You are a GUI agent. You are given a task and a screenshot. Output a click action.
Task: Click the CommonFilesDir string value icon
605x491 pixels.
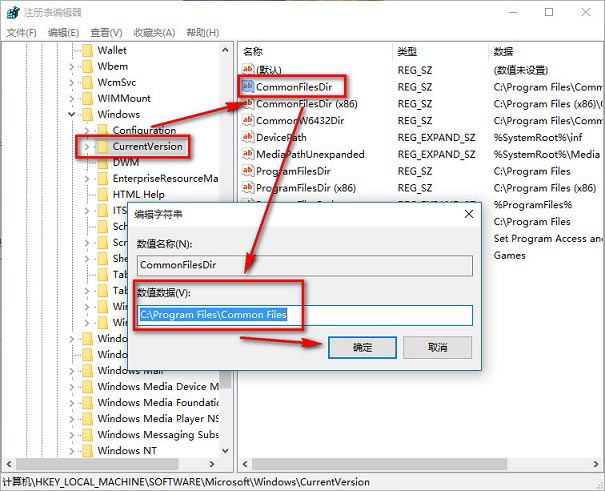pos(248,87)
